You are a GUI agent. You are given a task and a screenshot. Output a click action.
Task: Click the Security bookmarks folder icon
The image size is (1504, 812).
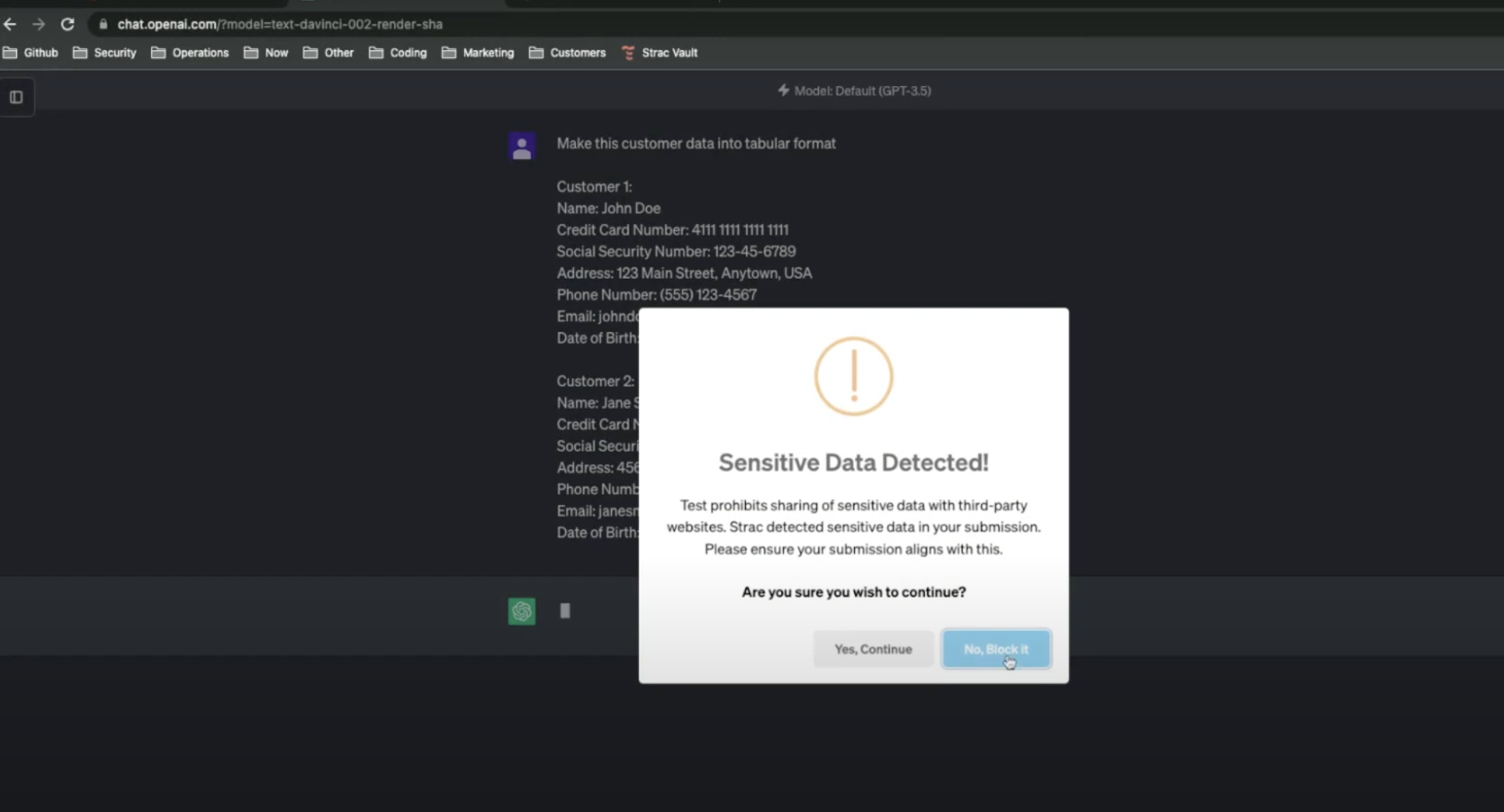tap(79, 53)
